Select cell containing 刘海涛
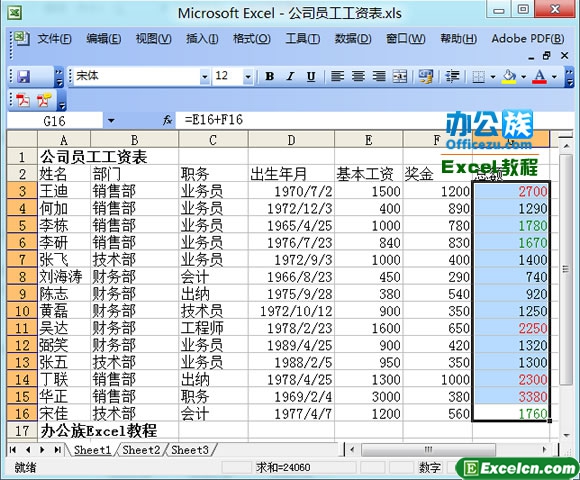Image resolution: width=580 pixels, height=480 pixels. [64, 277]
